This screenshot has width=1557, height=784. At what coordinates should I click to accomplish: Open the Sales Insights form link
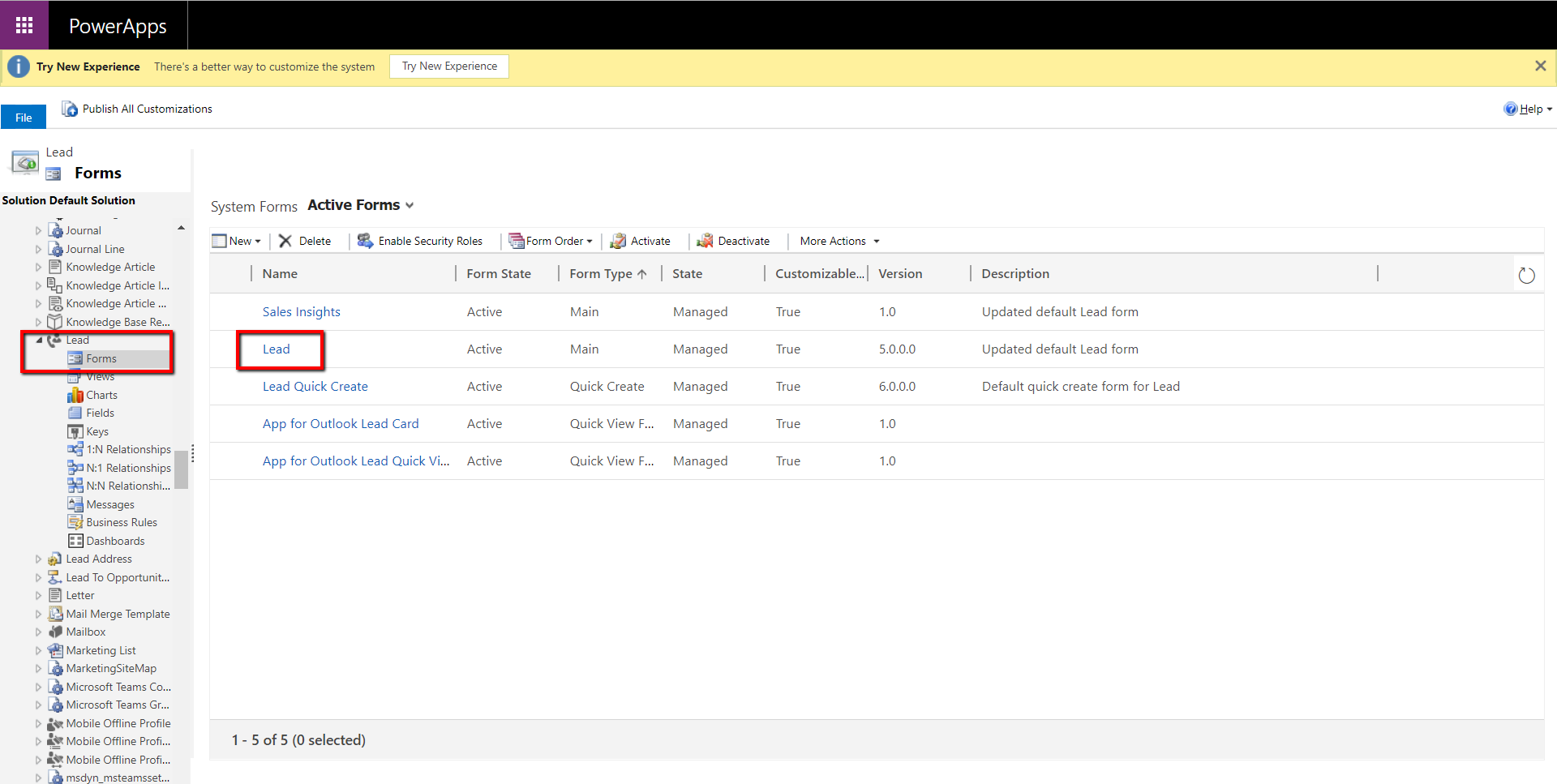[x=301, y=312]
